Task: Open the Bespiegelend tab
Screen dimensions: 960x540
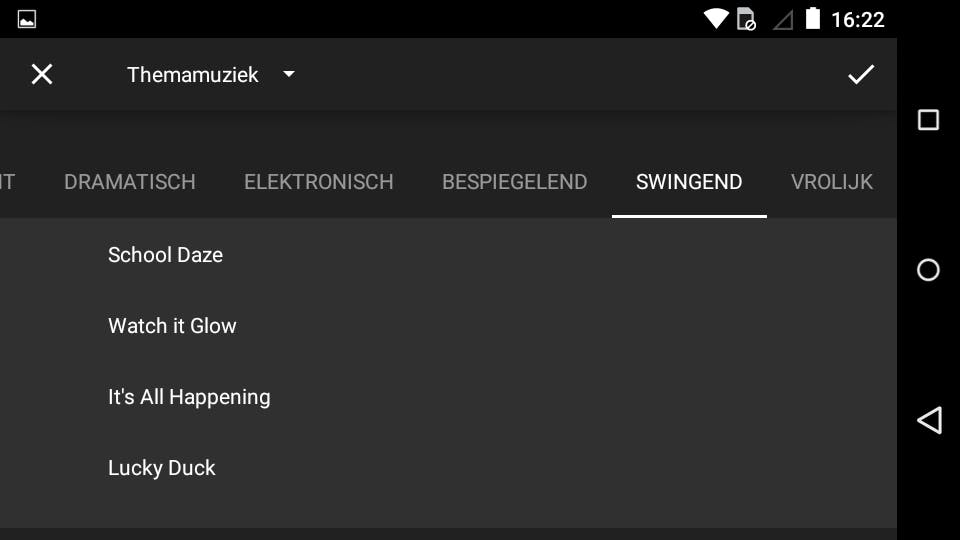Action: tap(515, 182)
